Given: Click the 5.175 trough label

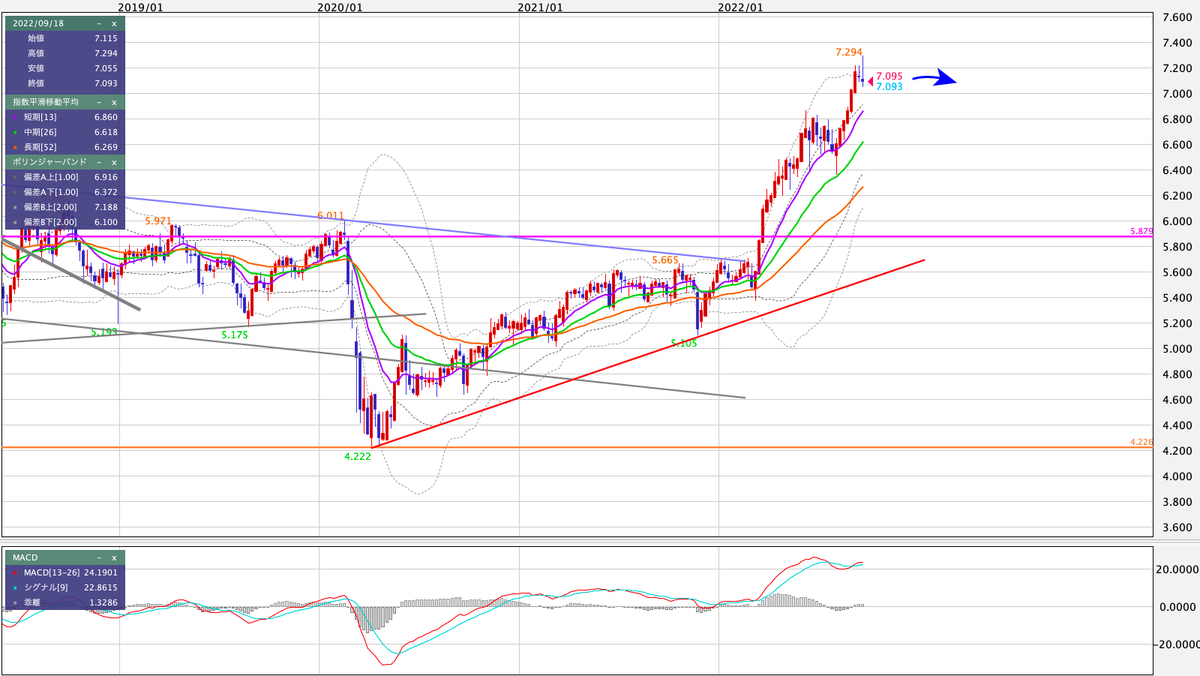Looking at the screenshot, I should pos(235,335).
